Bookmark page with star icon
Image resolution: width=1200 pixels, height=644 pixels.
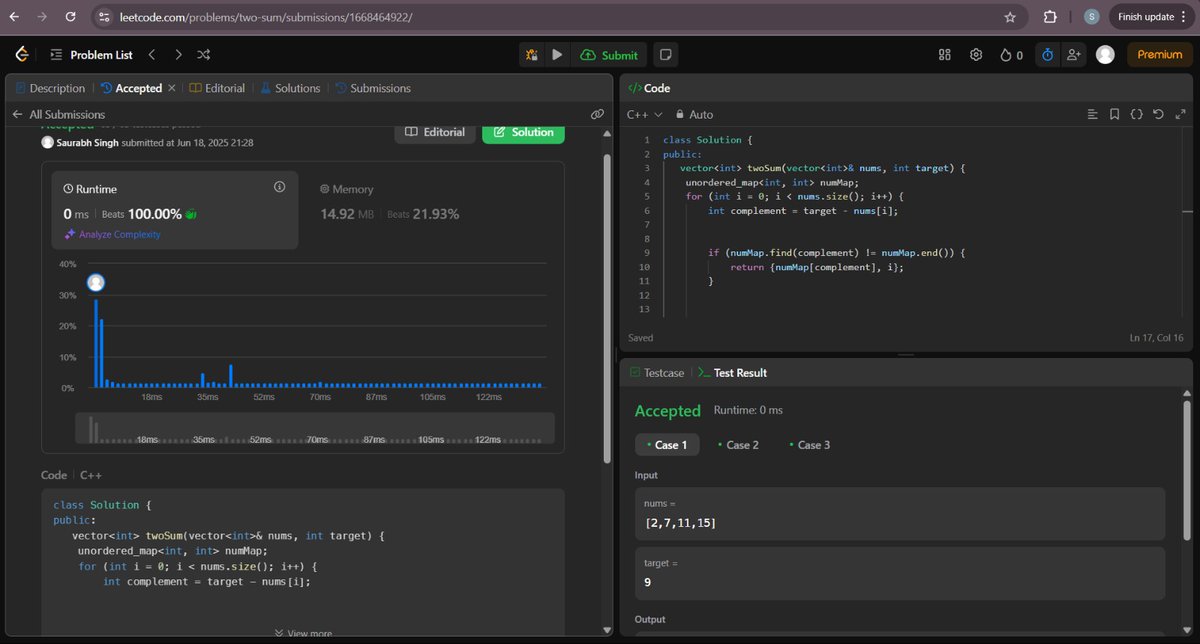click(1010, 16)
